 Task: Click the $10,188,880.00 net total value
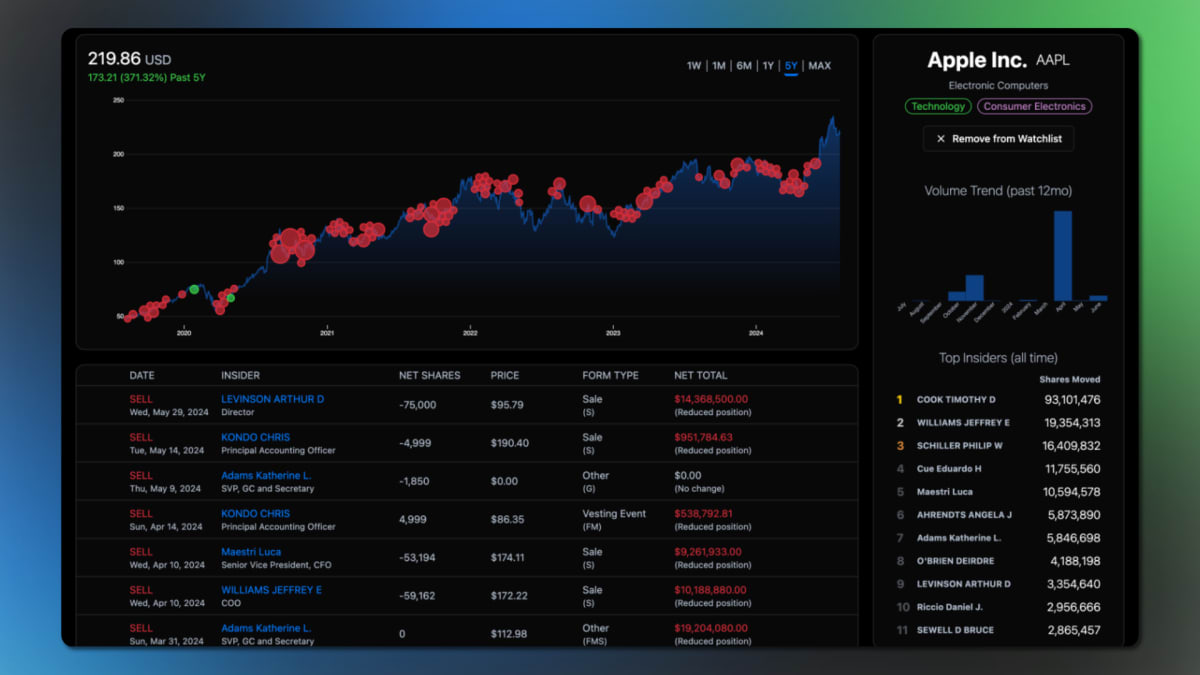click(711, 590)
